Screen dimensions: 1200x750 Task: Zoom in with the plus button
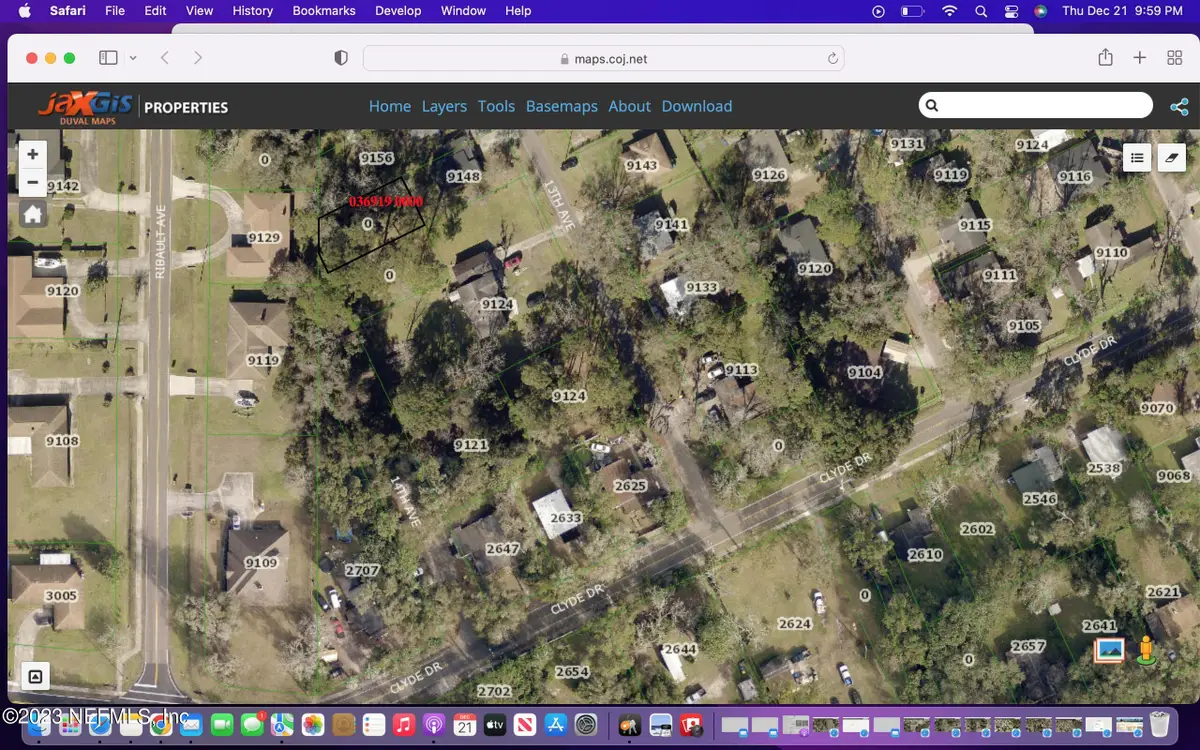(33, 155)
